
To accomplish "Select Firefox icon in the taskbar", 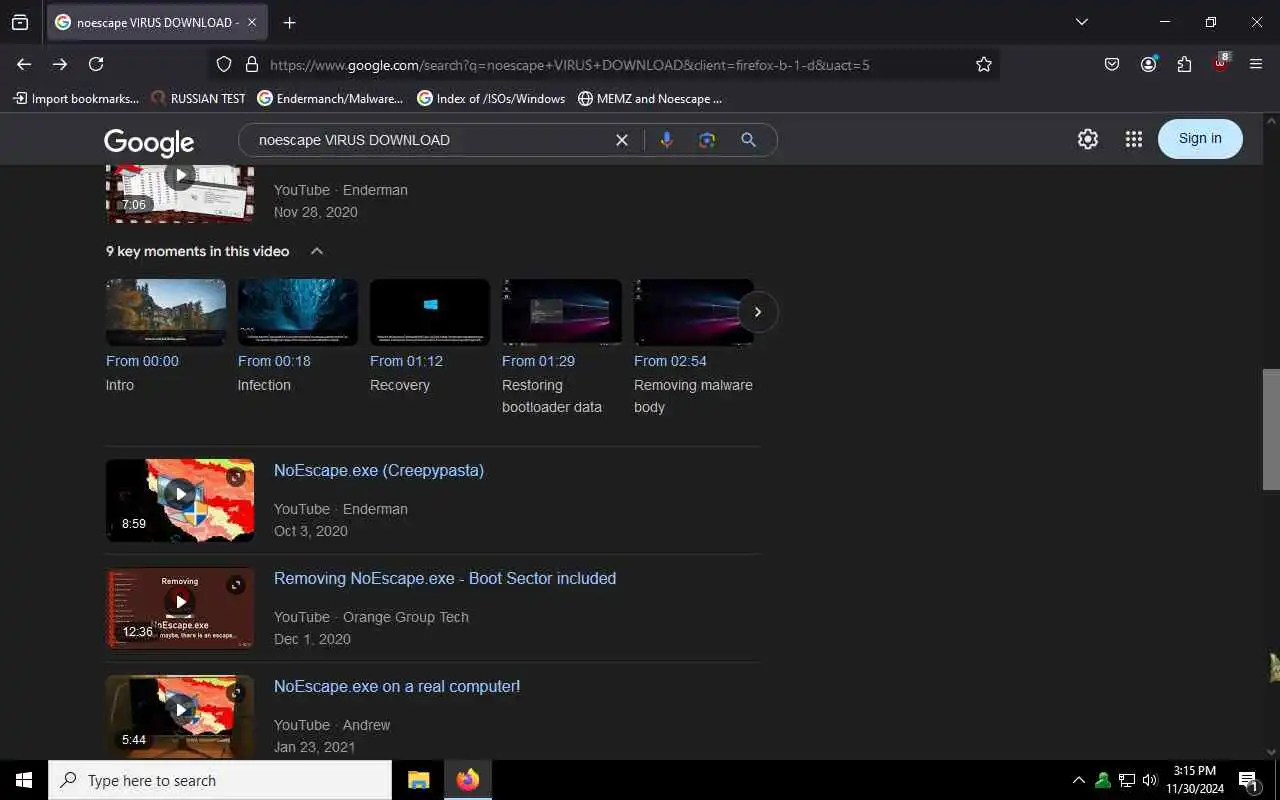I will click(x=467, y=780).
